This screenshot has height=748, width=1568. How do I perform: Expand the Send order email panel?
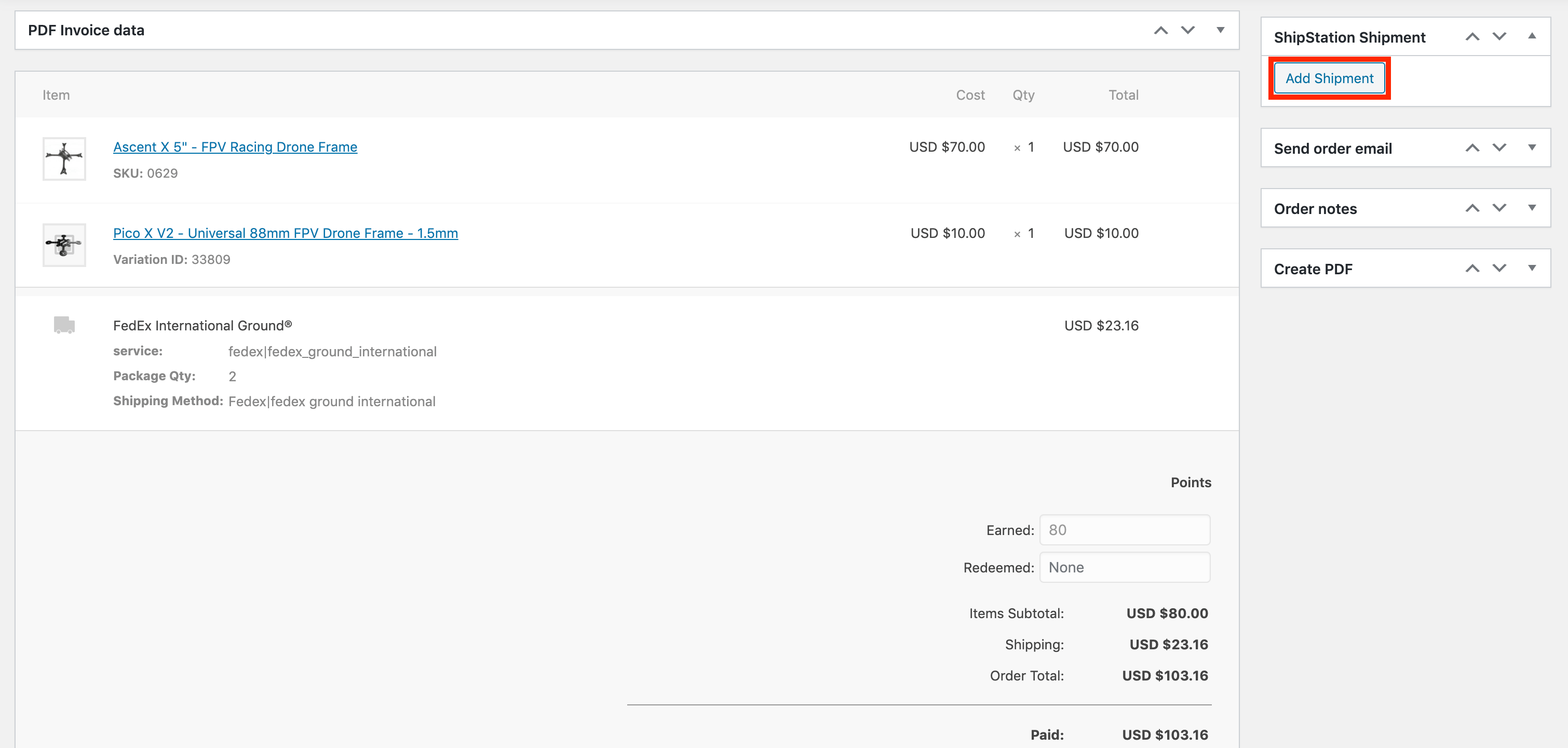pyautogui.click(x=1532, y=148)
